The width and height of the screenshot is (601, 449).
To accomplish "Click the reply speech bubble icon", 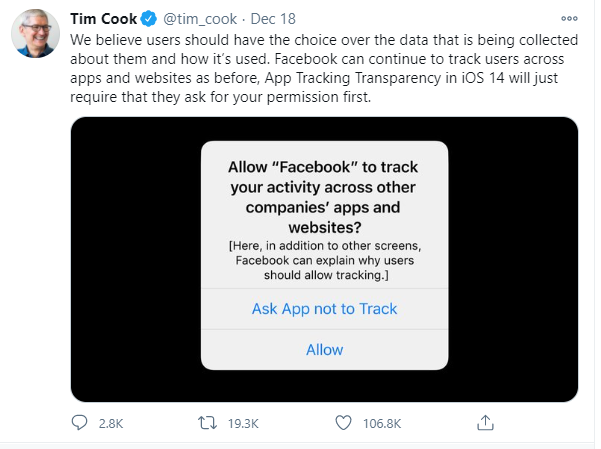I will pos(79,423).
